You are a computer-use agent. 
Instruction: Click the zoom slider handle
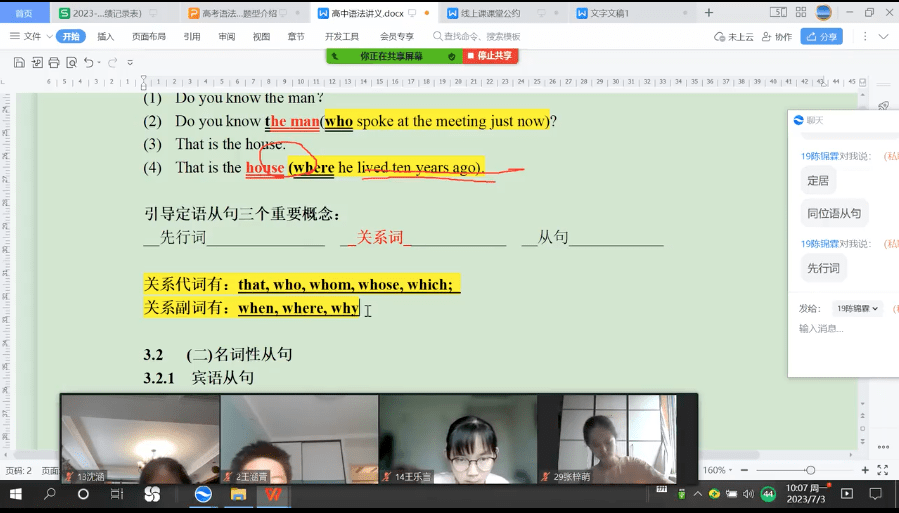[x=810, y=470]
